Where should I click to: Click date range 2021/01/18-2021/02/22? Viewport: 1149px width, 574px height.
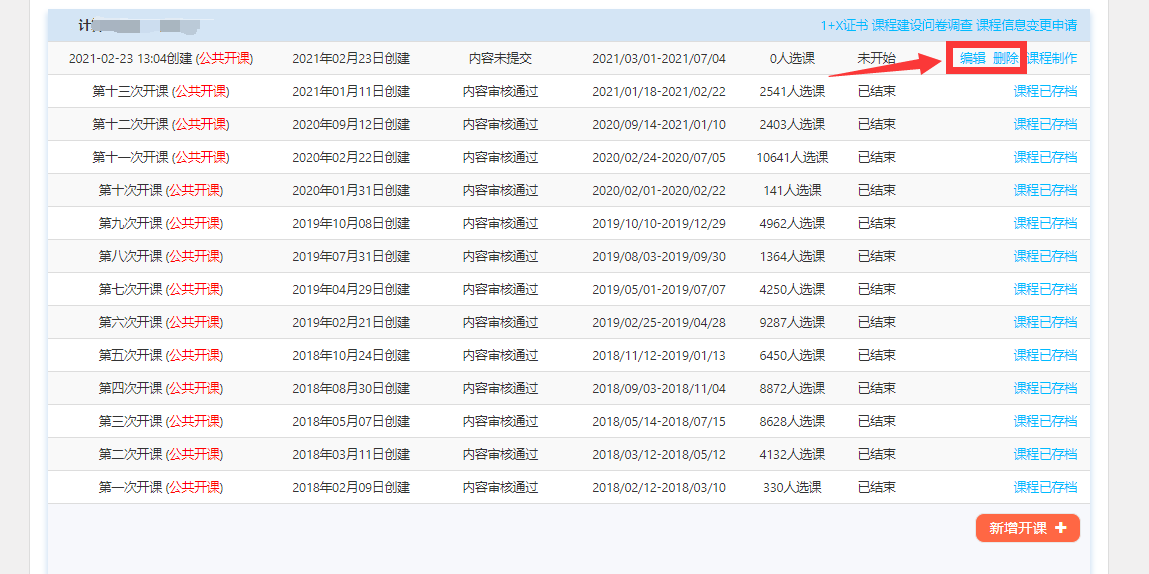click(659, 92)
